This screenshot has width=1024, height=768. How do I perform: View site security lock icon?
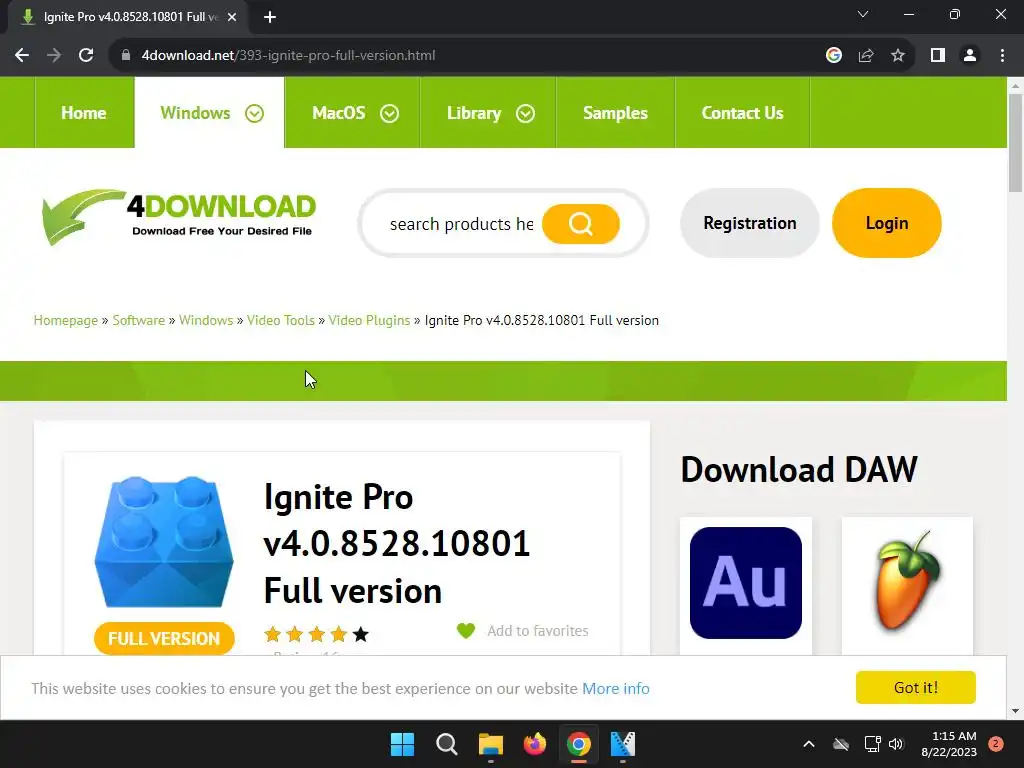click(126, 56)
